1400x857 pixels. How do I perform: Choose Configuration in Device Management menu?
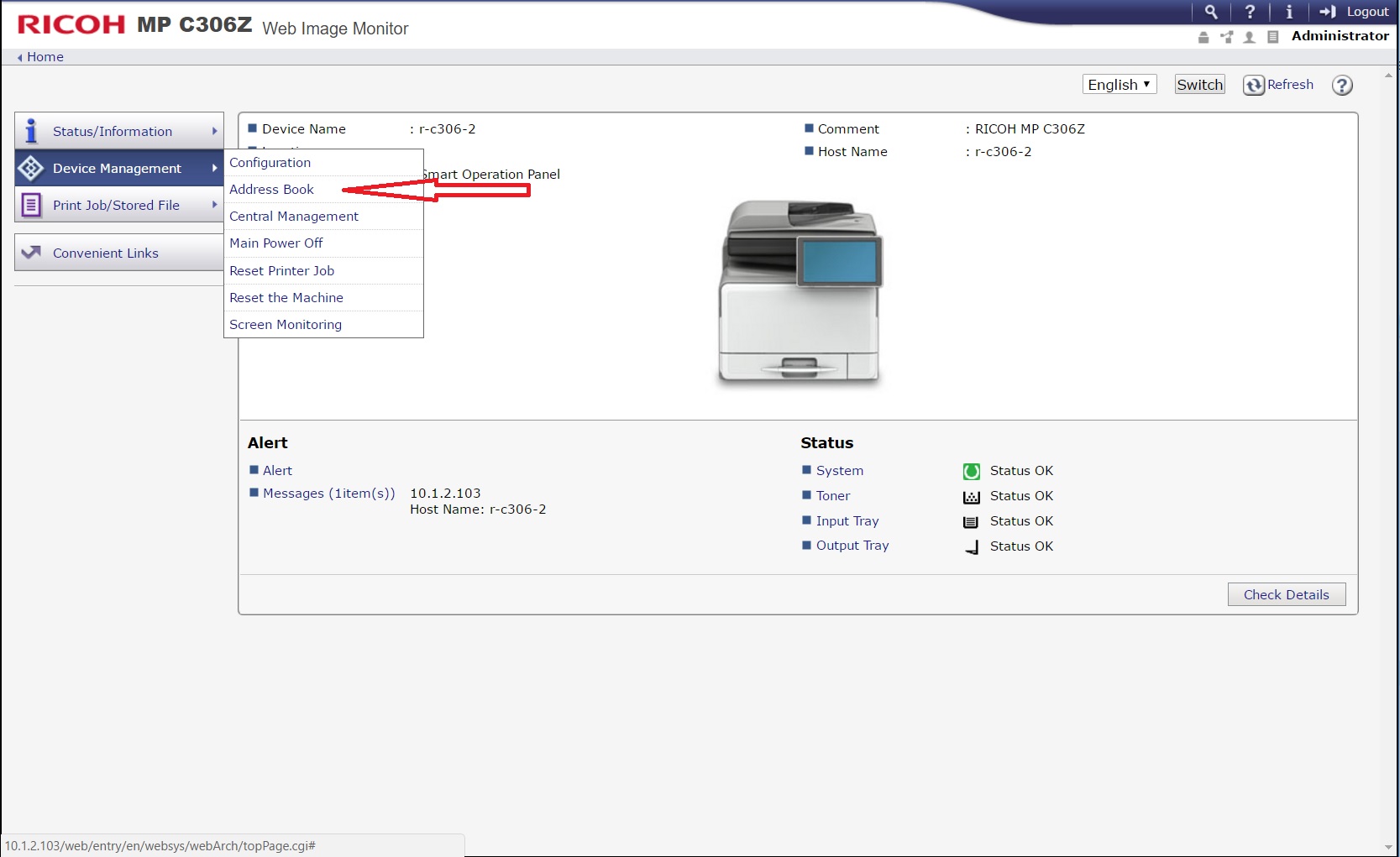(270, 163)
